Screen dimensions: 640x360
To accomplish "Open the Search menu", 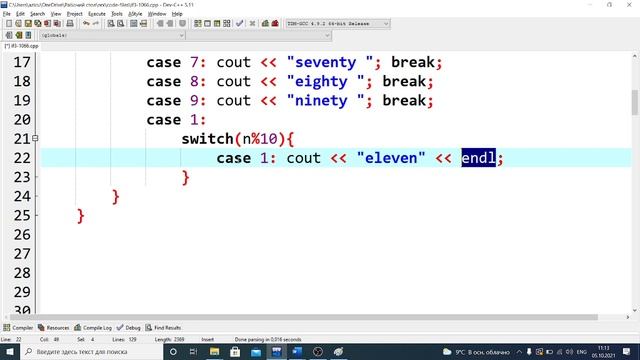I will [x=37, y=14].
